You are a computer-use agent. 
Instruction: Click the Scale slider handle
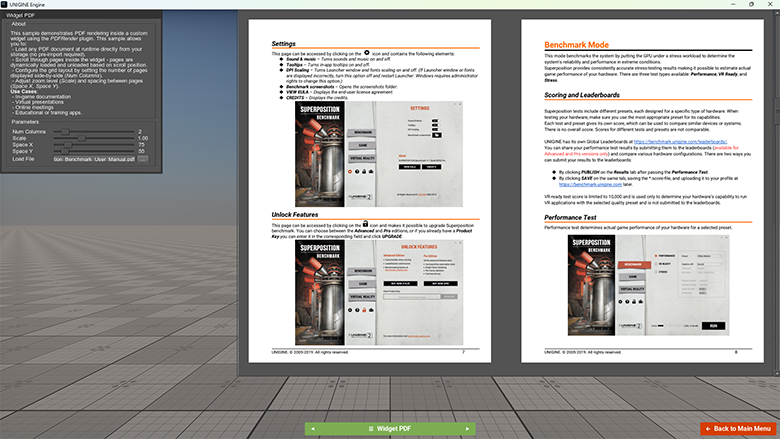[x=81, y=138]
